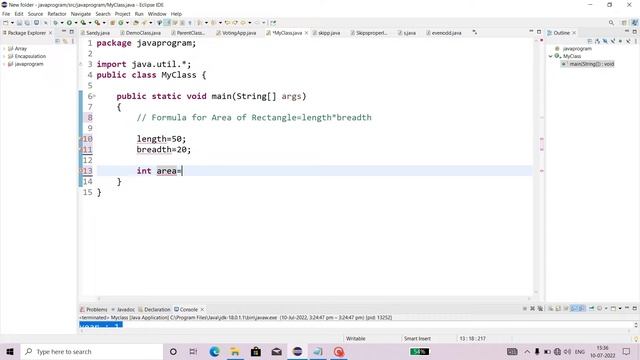Image resolution: width=640 pixels, height=360 pixels.
Task: Close the MyClass.java editor tab
Action: (x=306, y=33)
